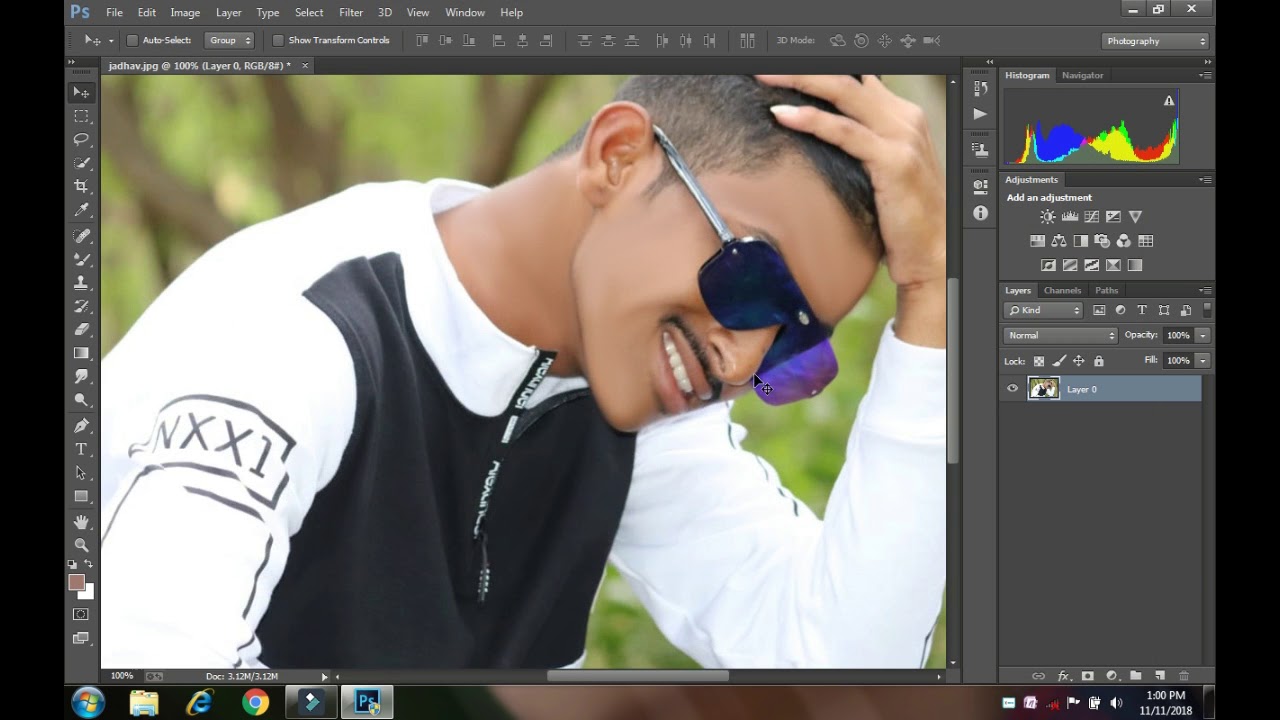1280x720 pixels.
Task: Add a Channel Mixer adjustment
Action: click(1124, 241)
